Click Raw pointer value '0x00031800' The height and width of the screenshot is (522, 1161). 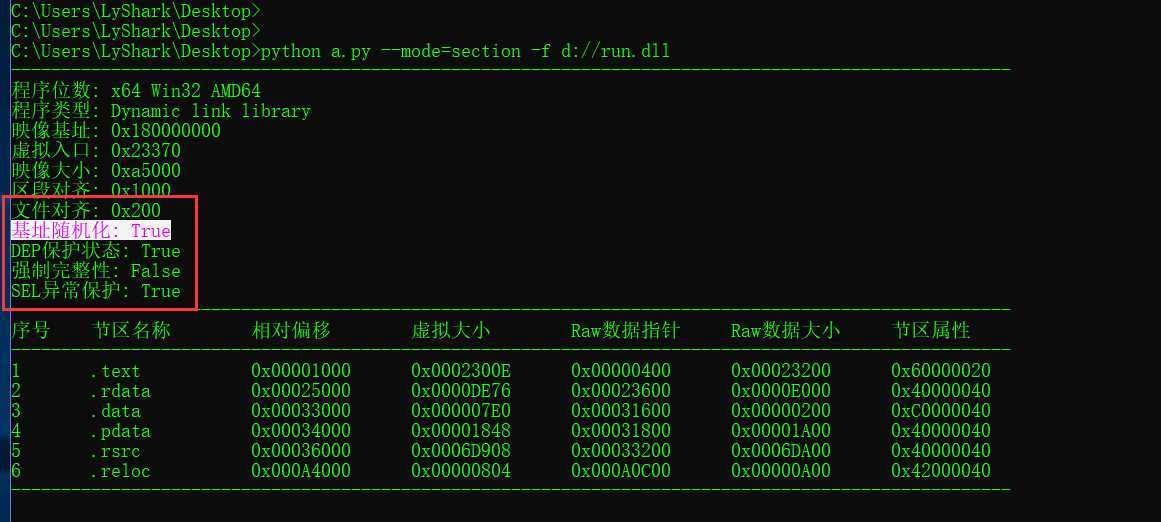click(x=620, y=431)
